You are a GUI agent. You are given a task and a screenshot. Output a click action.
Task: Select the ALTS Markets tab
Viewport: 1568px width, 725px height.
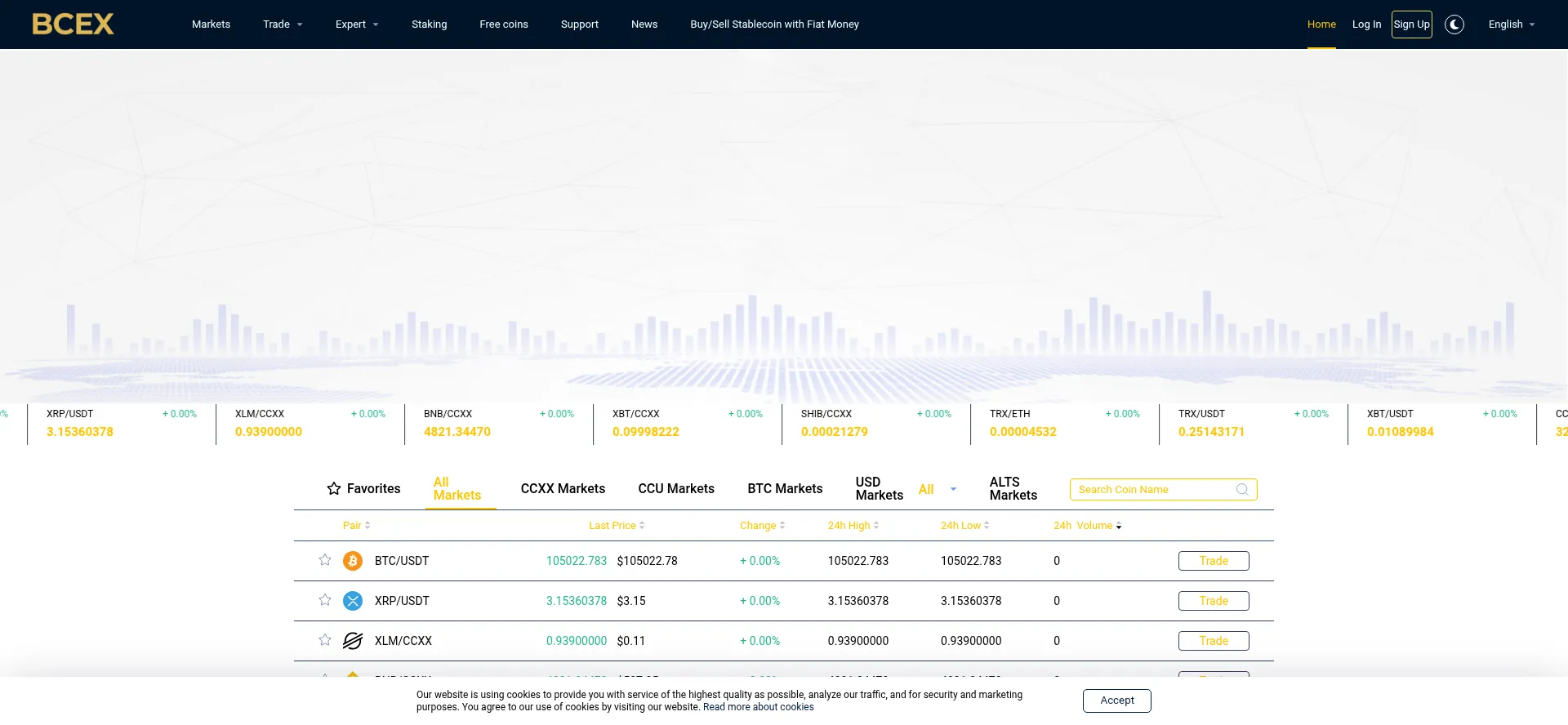click(1013, 488)
